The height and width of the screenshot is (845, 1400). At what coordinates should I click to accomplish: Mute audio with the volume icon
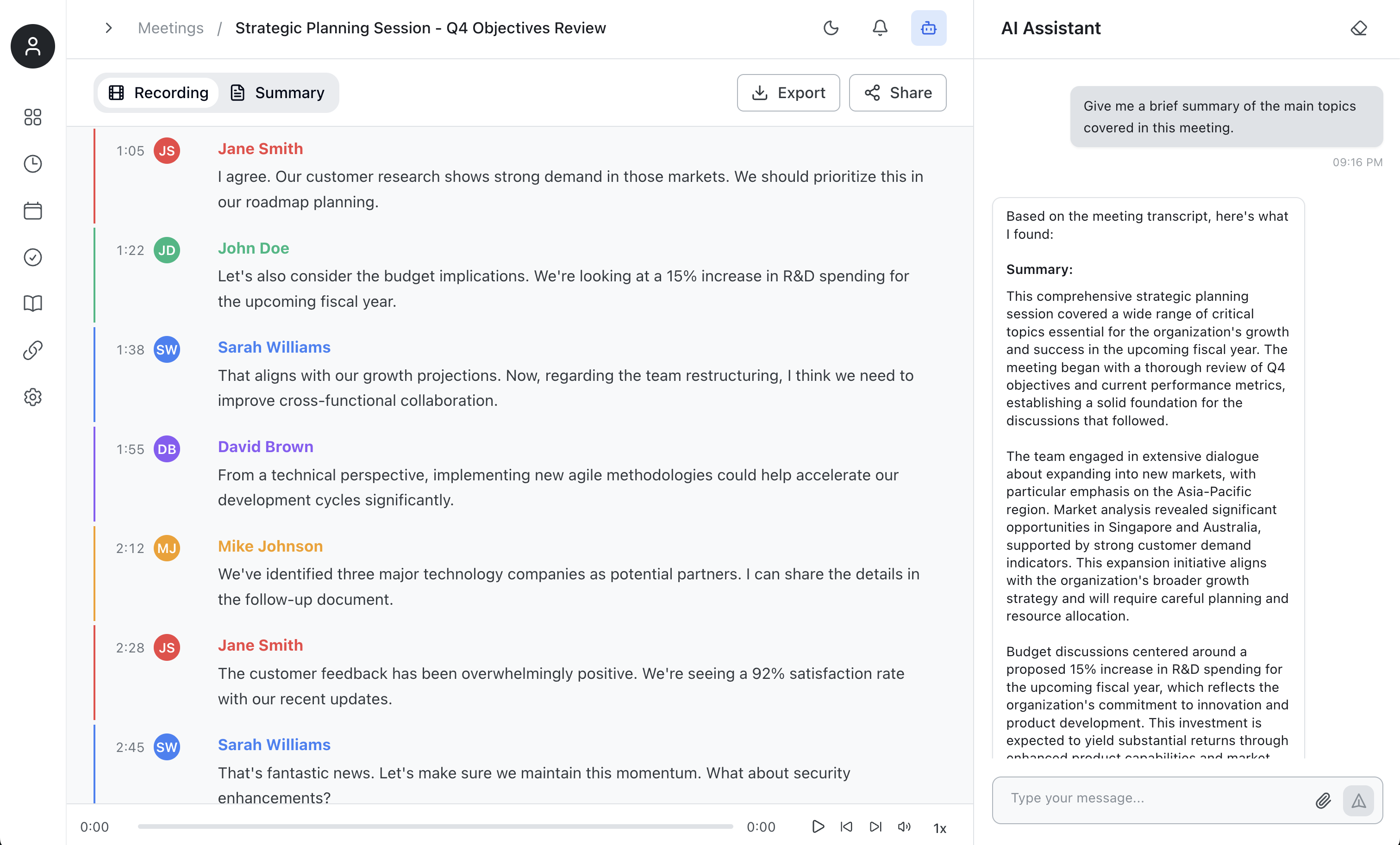904,827
